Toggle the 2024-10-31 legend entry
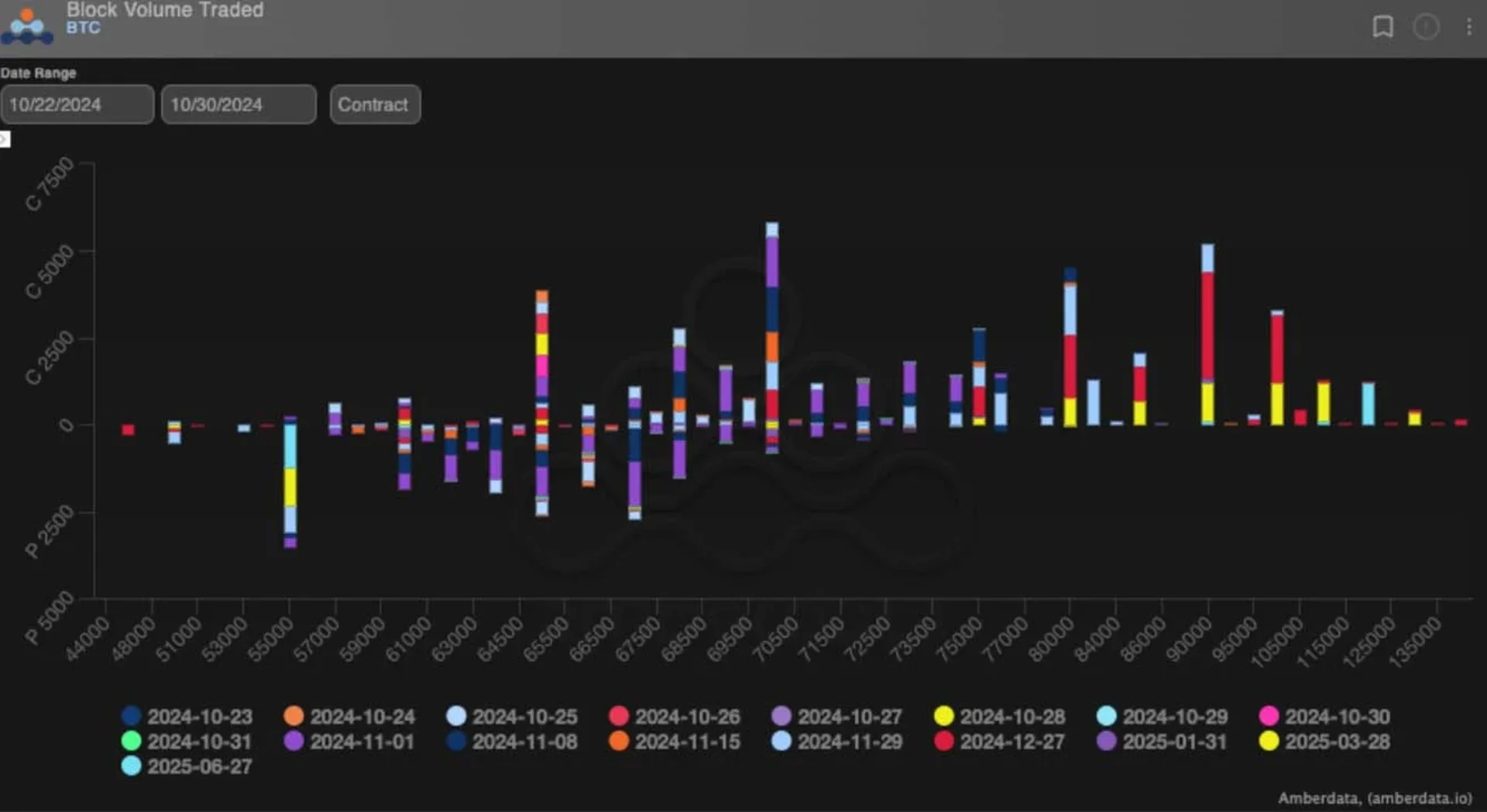 pyautogui.click(x=187, y=742)
